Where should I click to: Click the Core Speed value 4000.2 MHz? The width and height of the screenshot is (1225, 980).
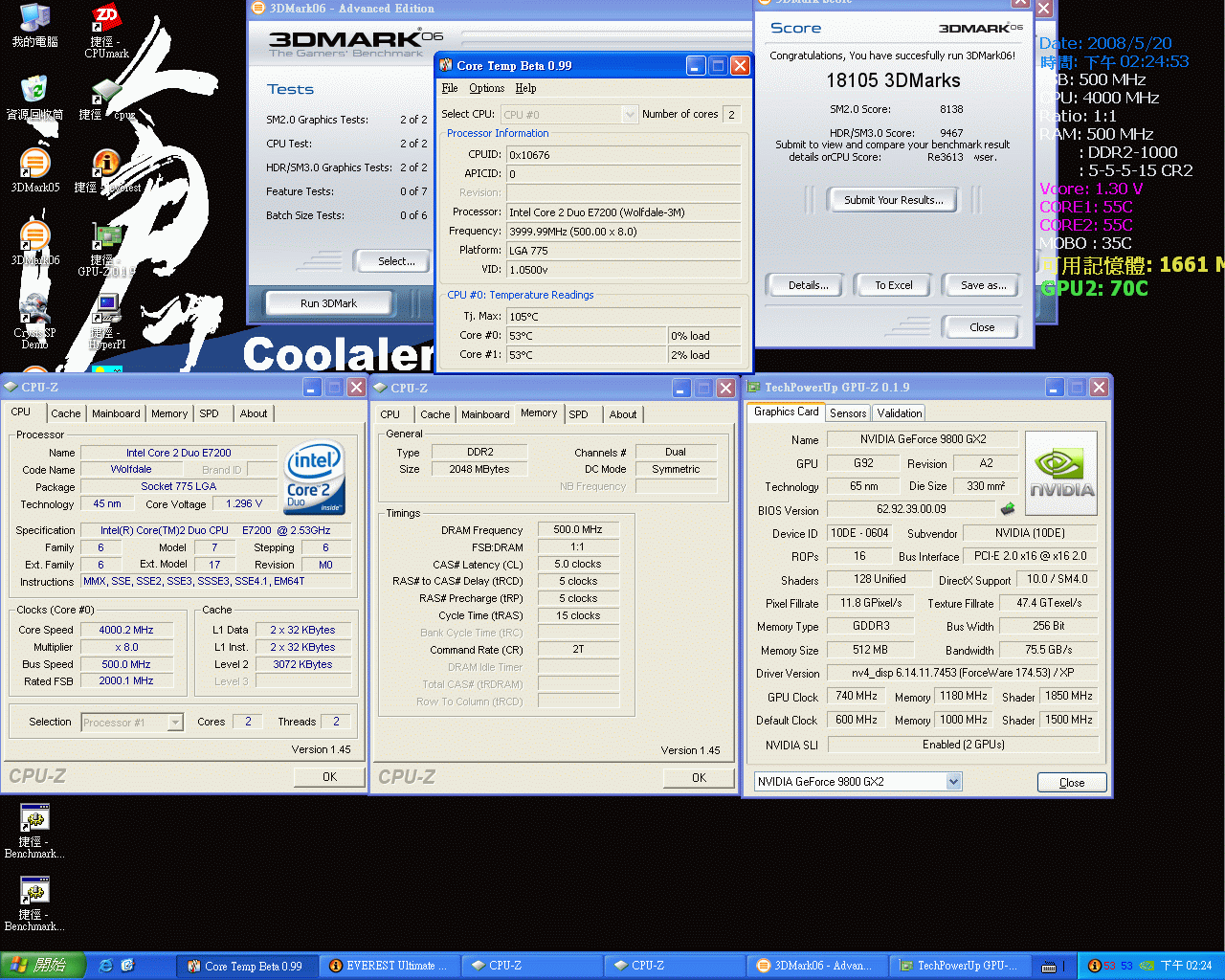125,630
